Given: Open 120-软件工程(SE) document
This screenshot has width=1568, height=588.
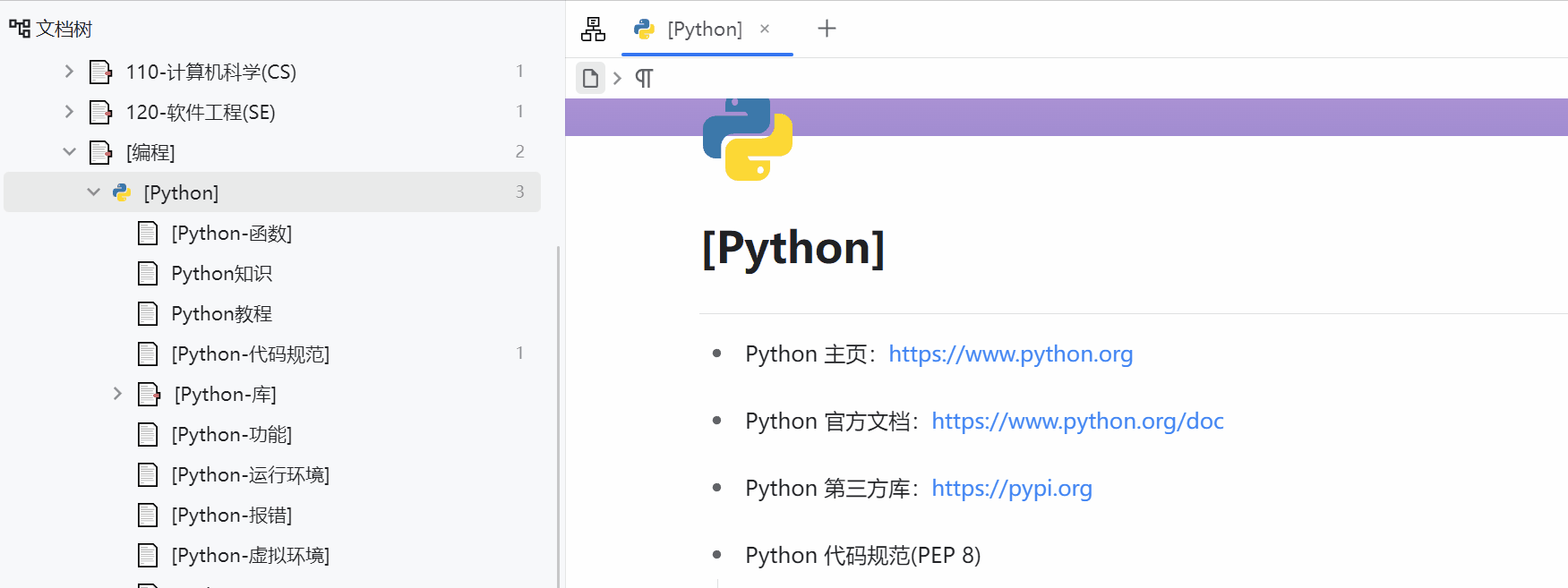Looking at the screenshot, I should click(201, 112).
